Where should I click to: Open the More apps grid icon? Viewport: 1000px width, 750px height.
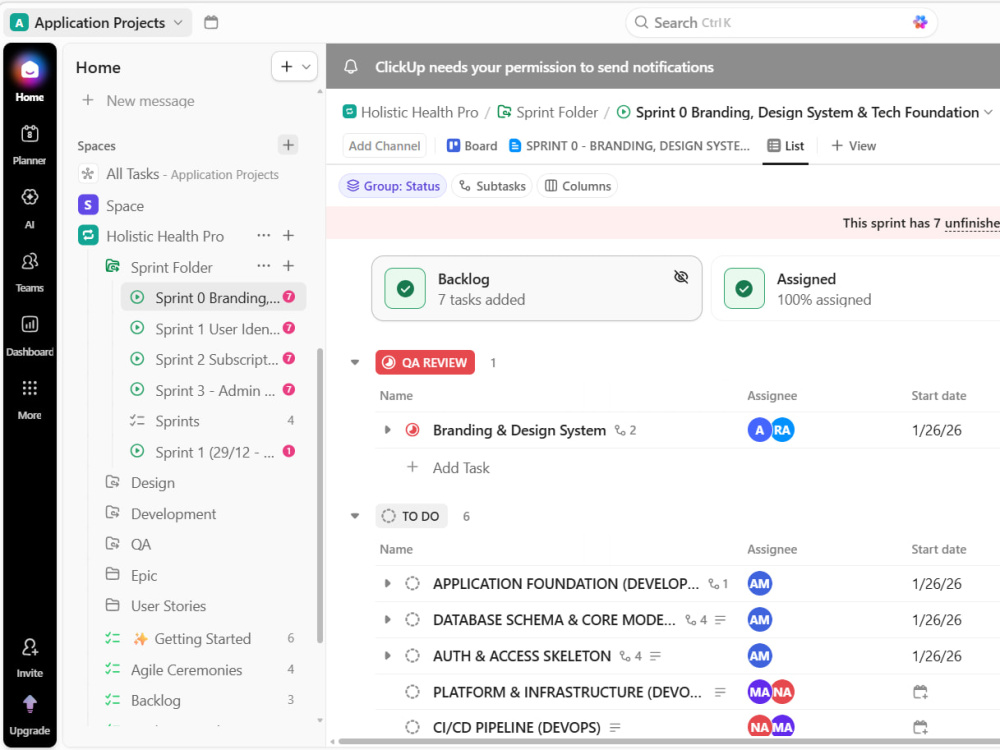point(29,388)
